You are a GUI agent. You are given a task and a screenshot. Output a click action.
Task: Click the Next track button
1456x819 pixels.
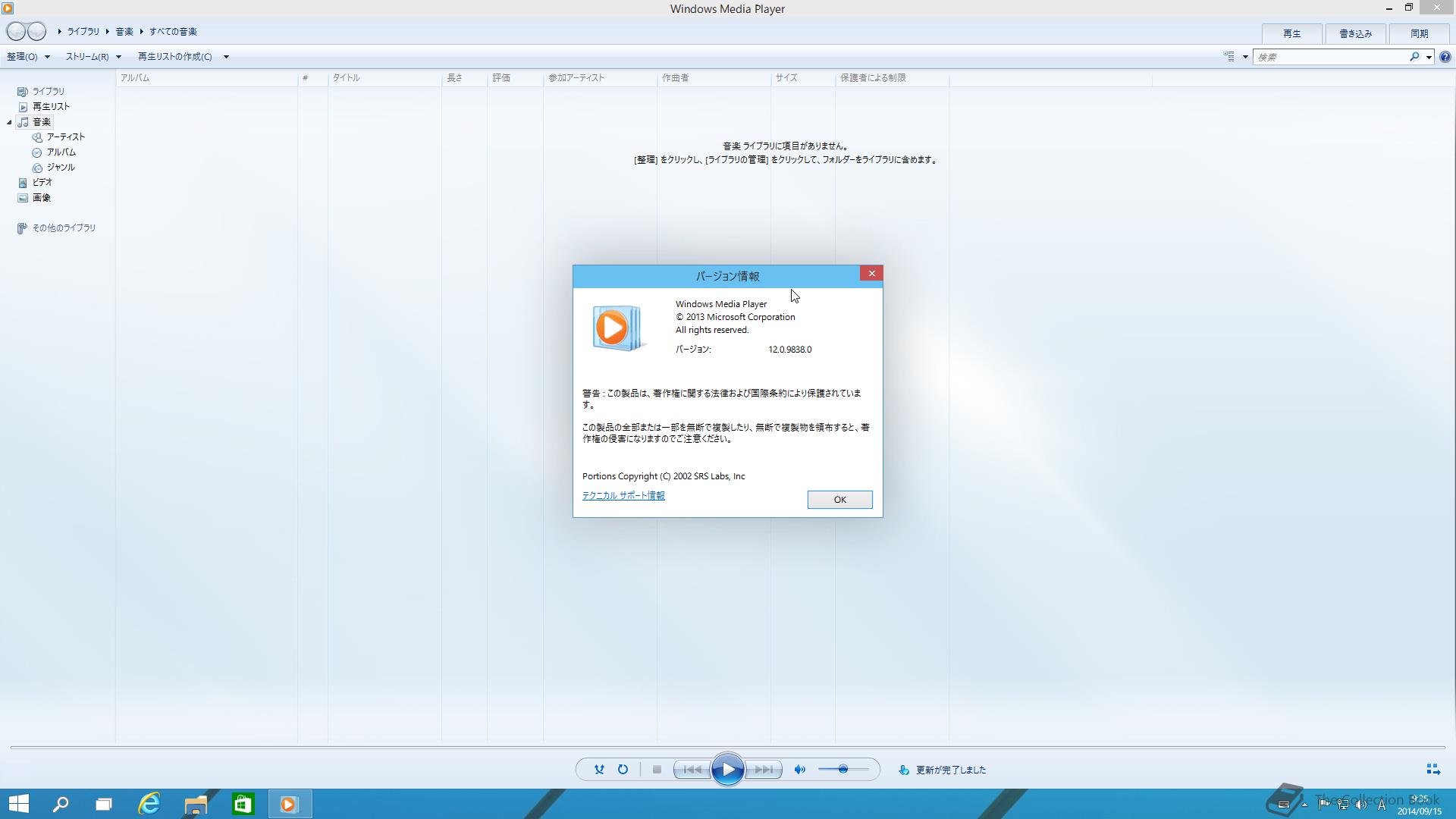[x=764, y=770]
